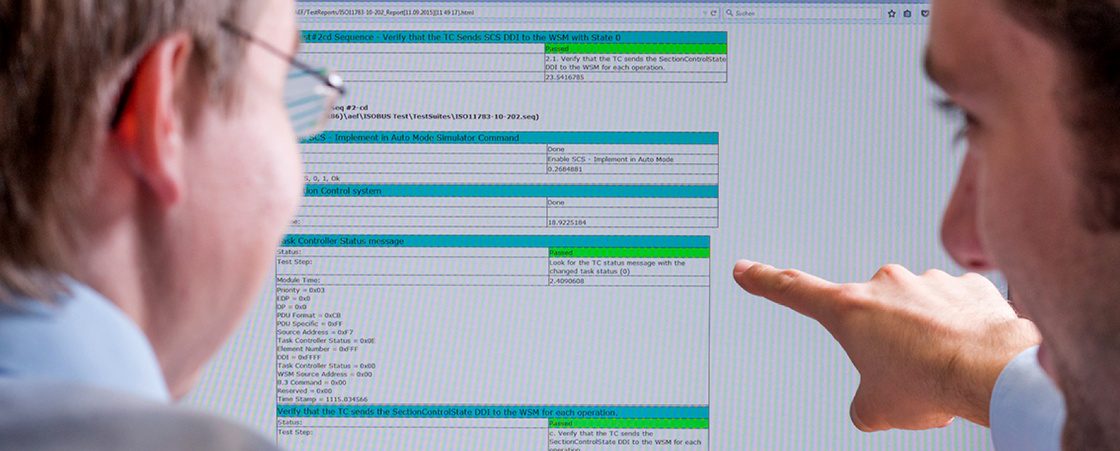The height and width of the screenshot is (451, 1120).
Task: Click the 'Element Number = 0xFFF' line
Action: [x=316, y=349]
